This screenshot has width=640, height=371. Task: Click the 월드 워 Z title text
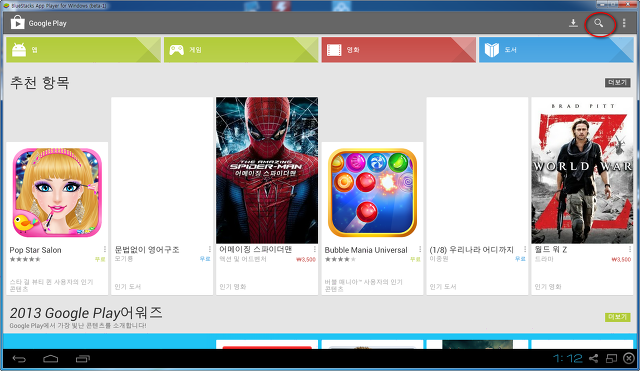click(551, 249)
